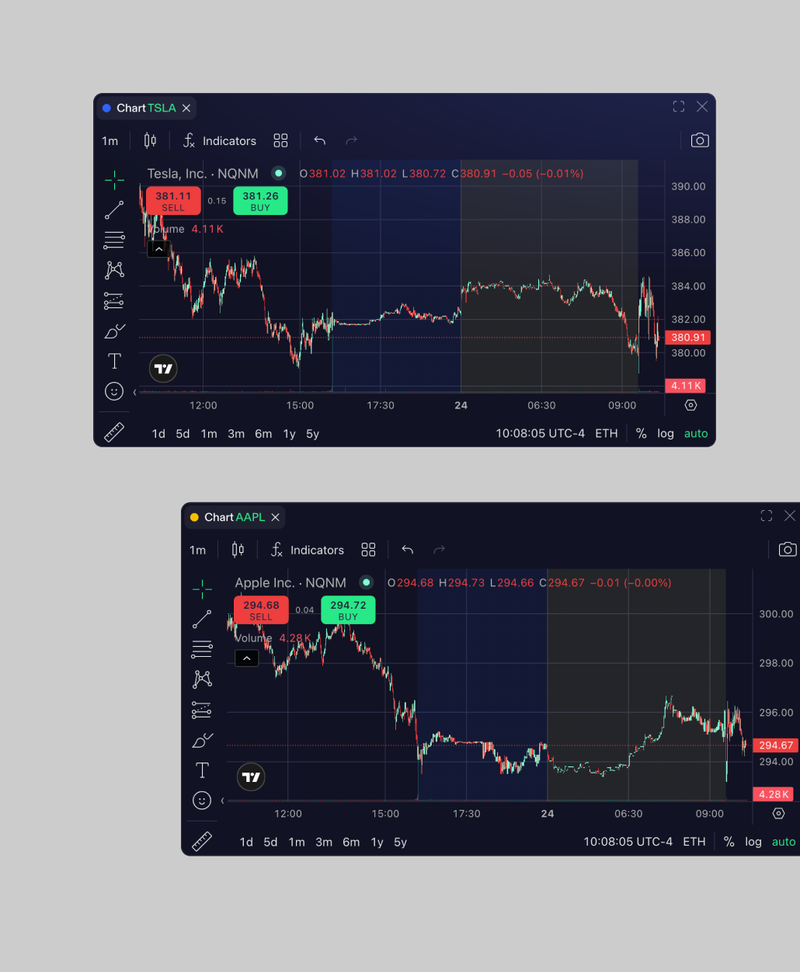800x972 pixels.
Task: Open TradingView logo in TSLA chart
Action: (163, 369)
